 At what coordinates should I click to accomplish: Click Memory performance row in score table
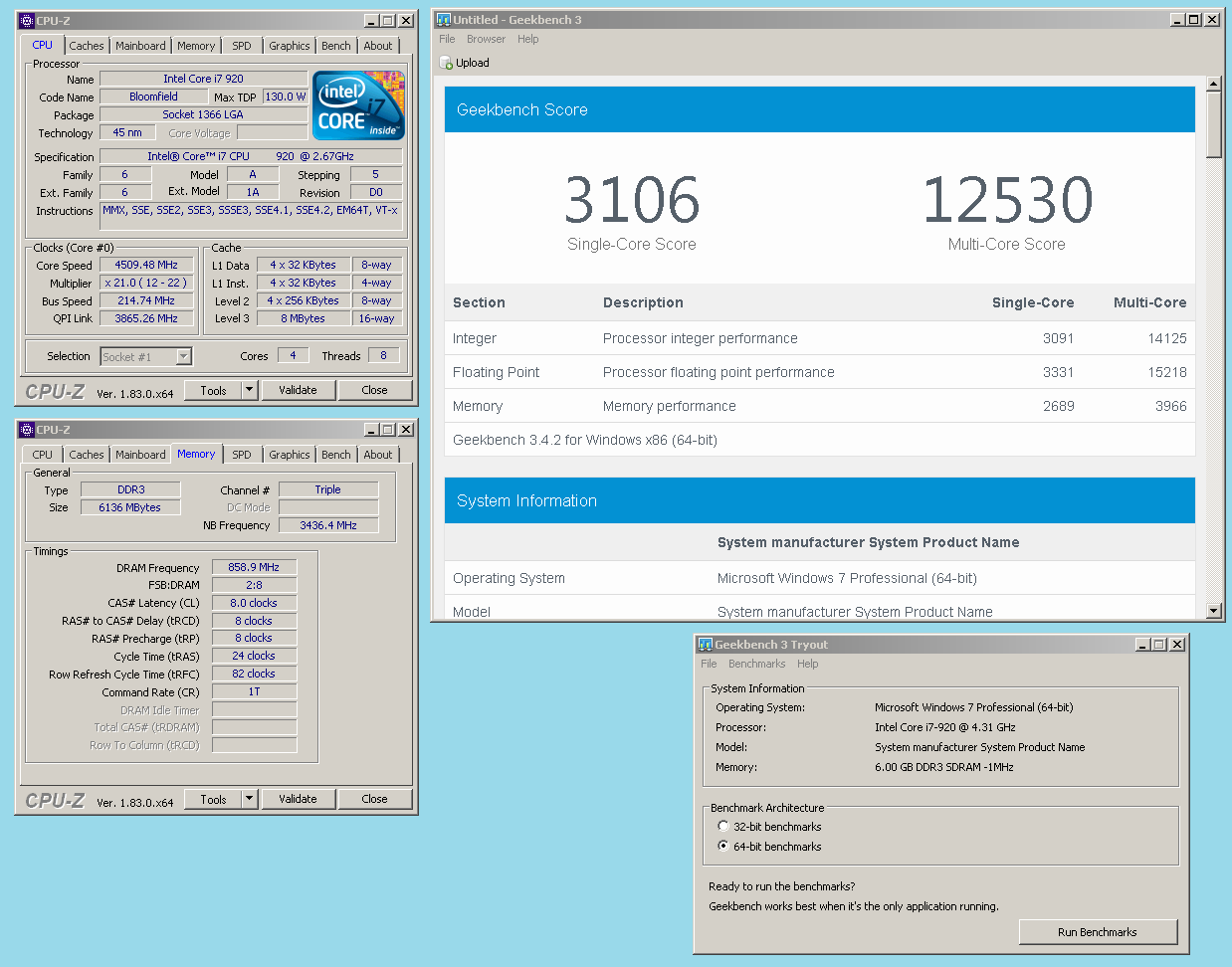[x=820, y=406]
